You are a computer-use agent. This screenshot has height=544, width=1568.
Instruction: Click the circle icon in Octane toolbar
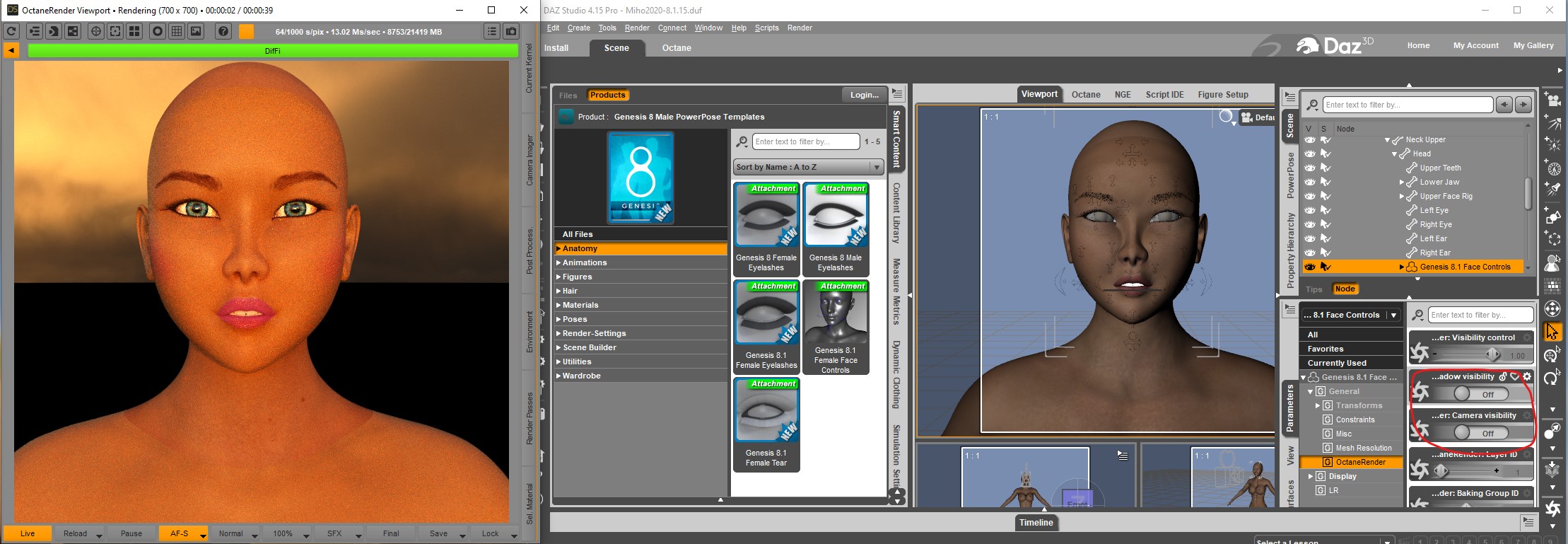pos(158,31)
